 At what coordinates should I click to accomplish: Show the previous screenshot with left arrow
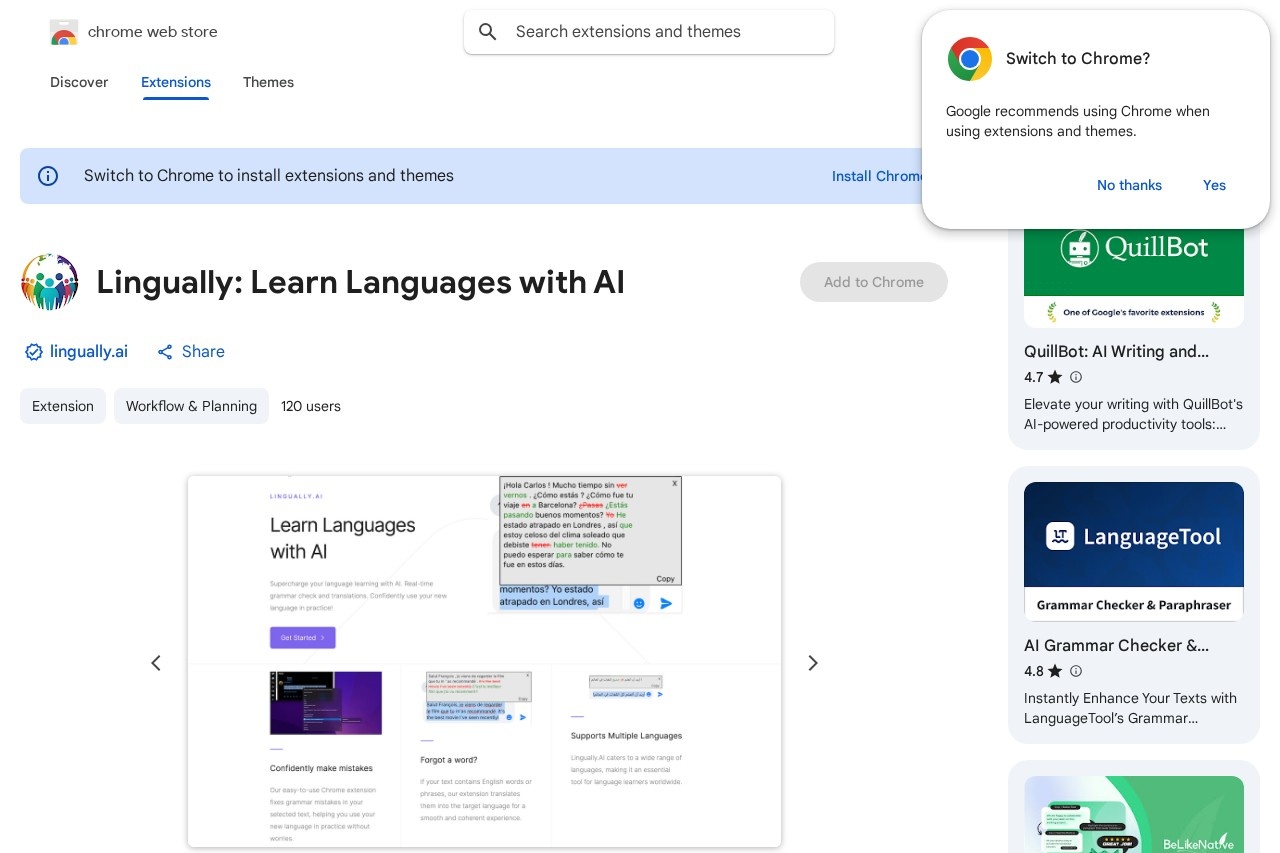tap(156, 663)
